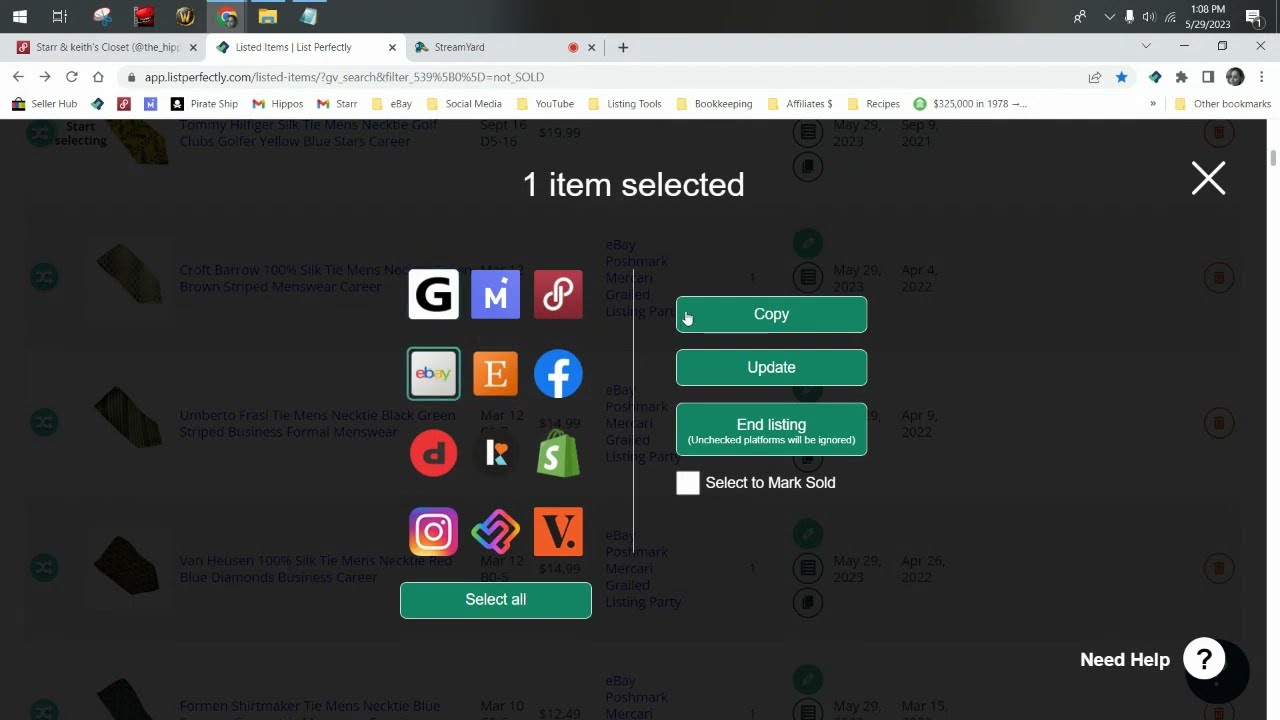Viewport: 1280px width, 720px height.
Task: Close the item selected overlay
Action: 1208,179
